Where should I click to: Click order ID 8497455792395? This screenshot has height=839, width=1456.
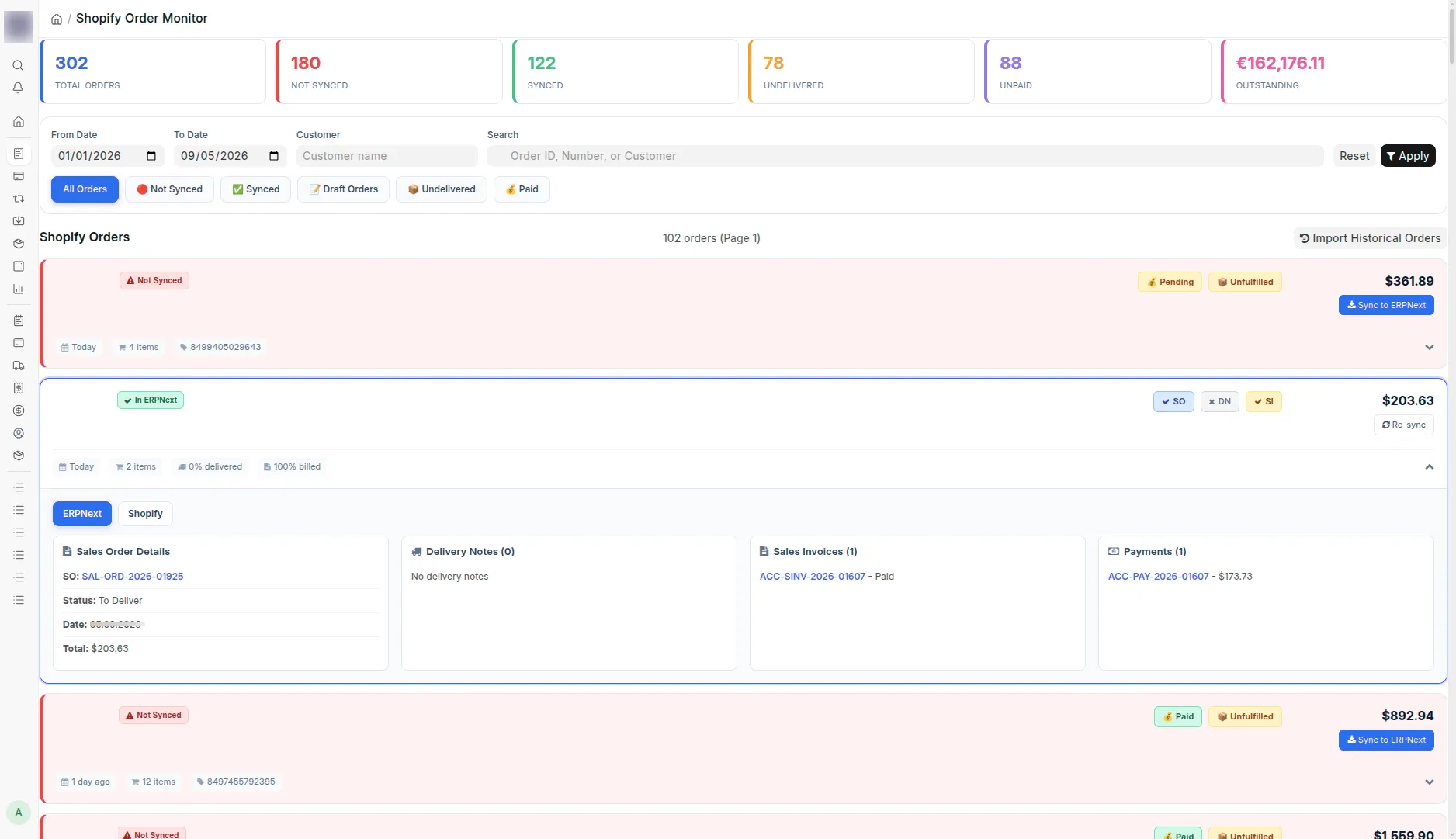pyautogui.click(x=237, y=782)
